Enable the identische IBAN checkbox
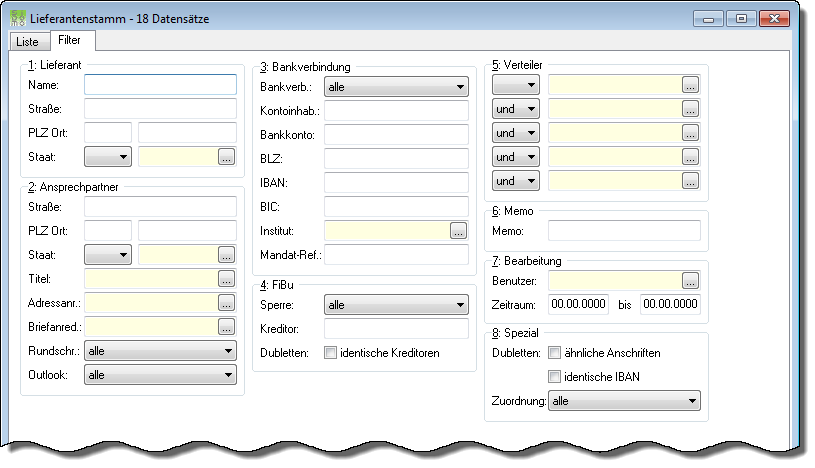 point(555,376)
